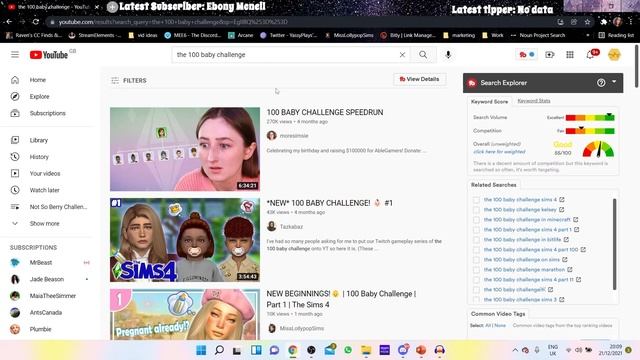640x360 pixels.
Task: Start voice search with the microphone icon
Action: coord(448,55)
